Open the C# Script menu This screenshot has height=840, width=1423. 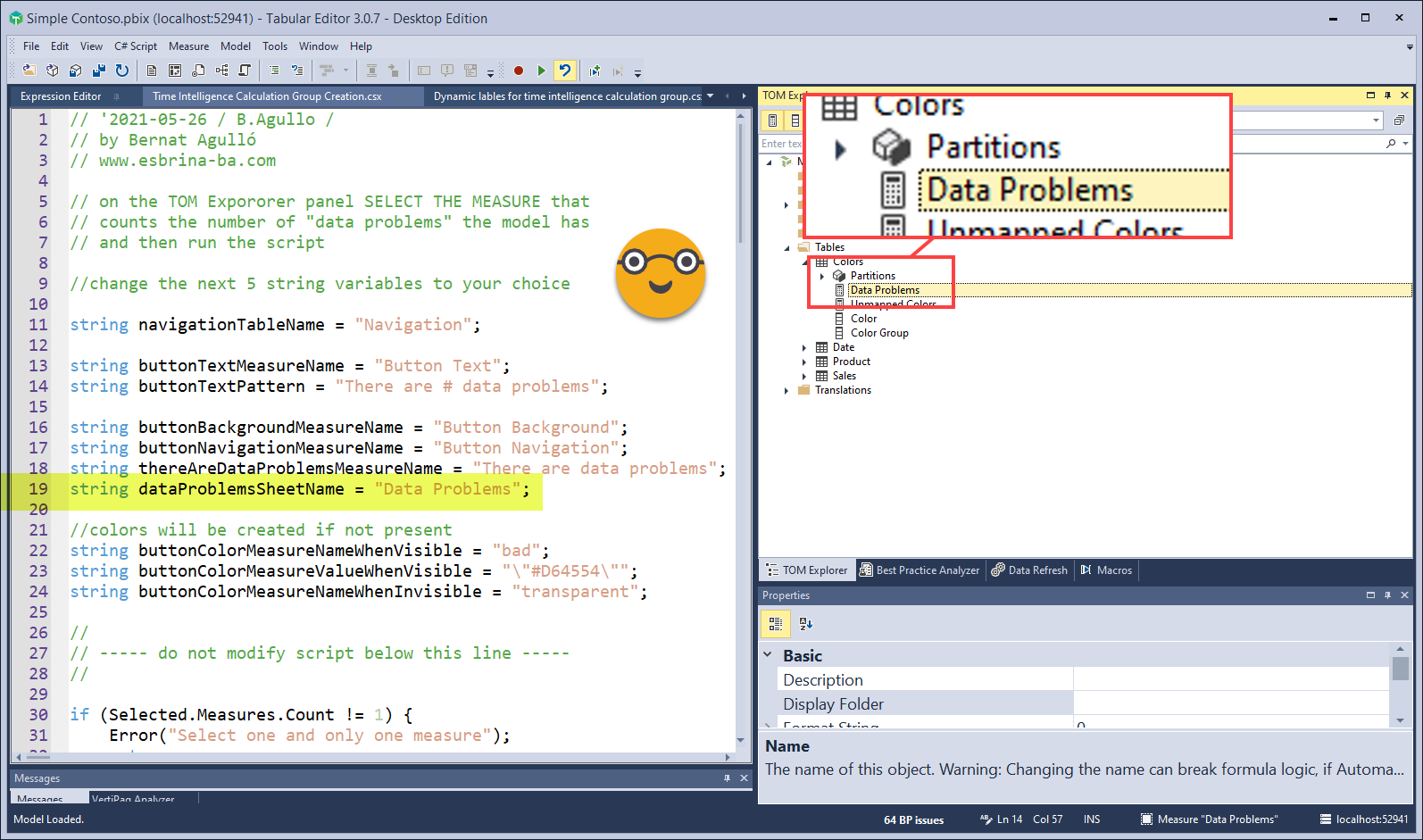click(x=135, y=46)
